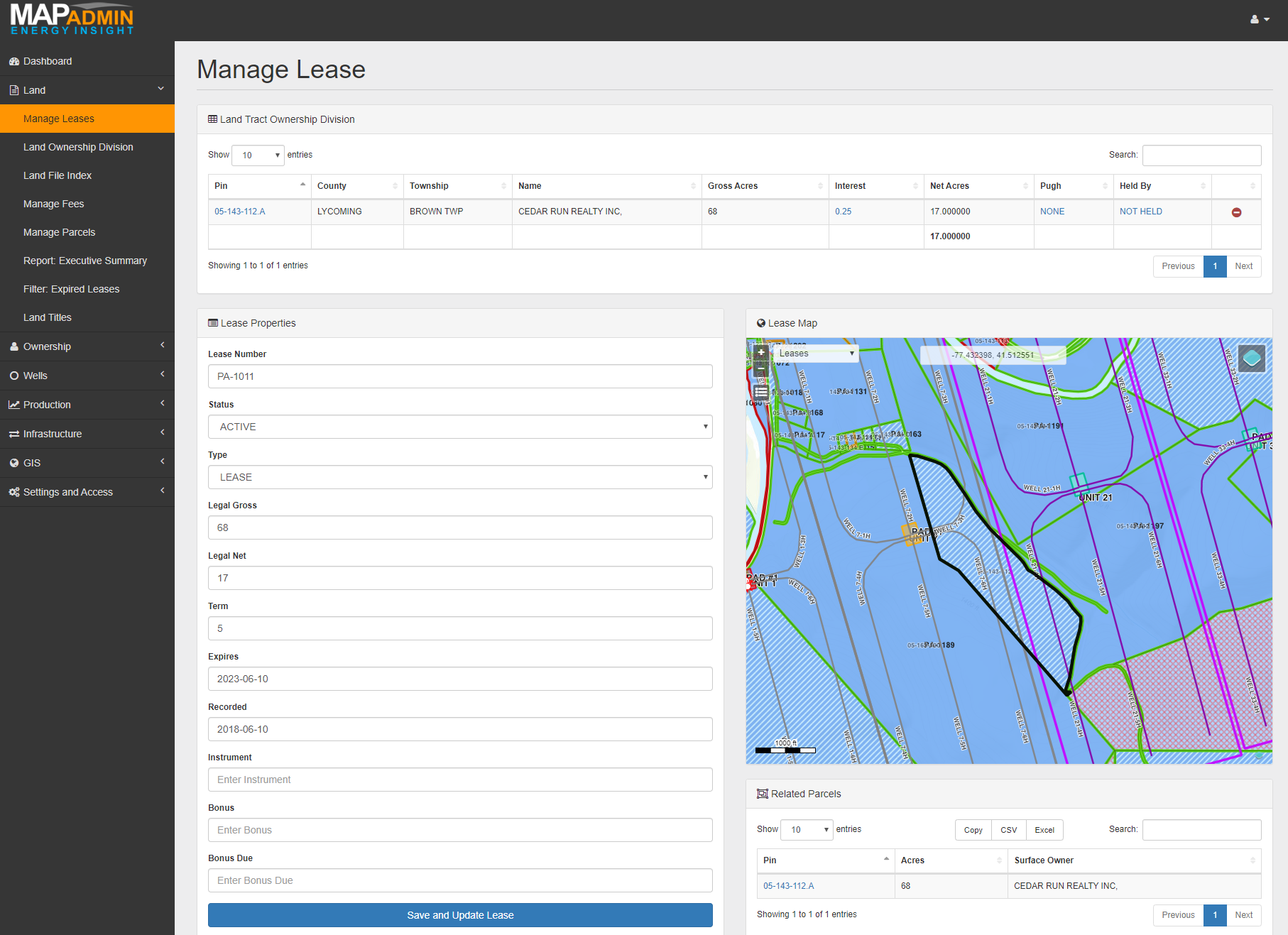Sort table by County column
This screenshot has width=1288, height=935.
357,186
